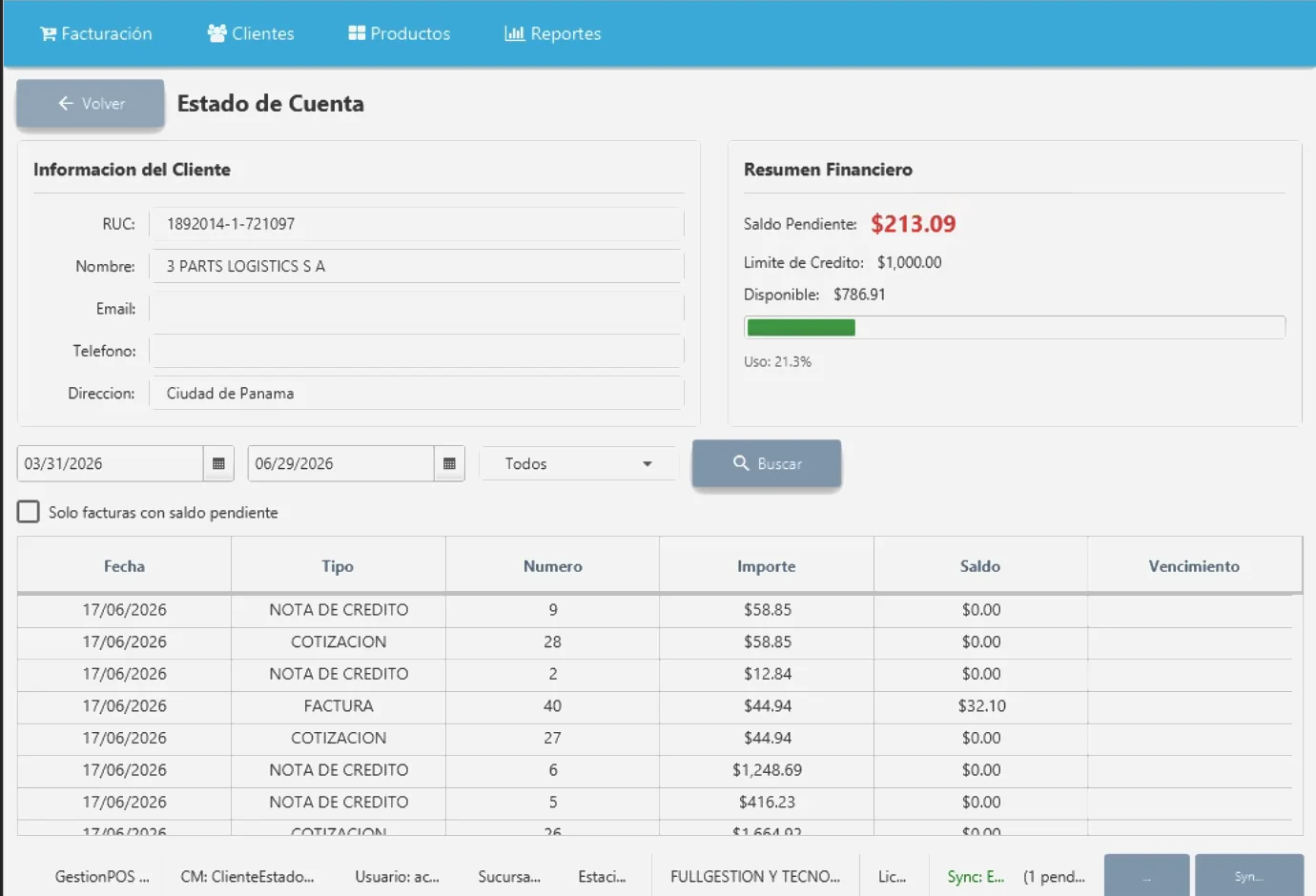The height and width of the screenshot is (896, 1316).
Task: Click the (1 pend... status bar entry
Action: 1054,877
